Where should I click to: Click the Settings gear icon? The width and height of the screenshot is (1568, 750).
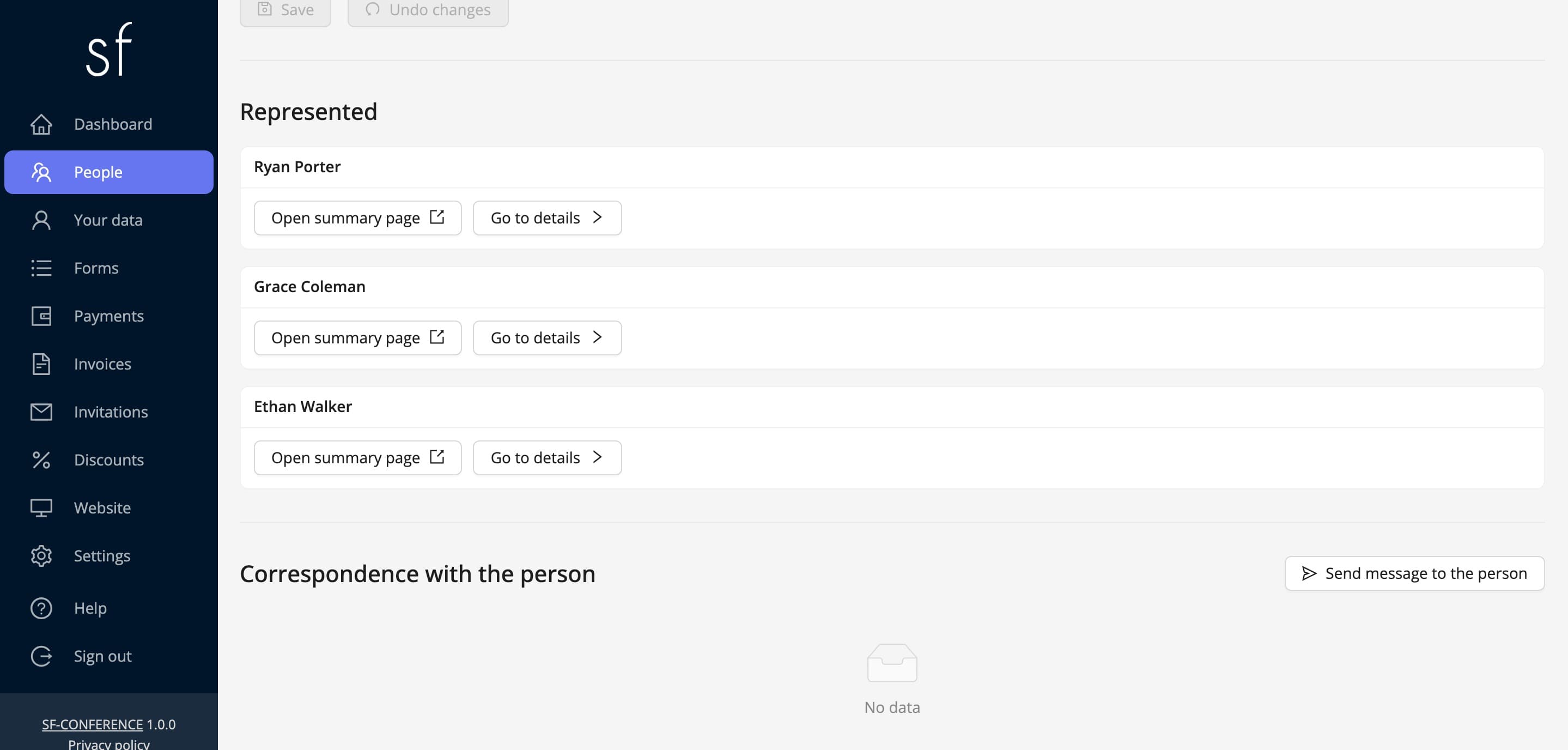(41, 557)
